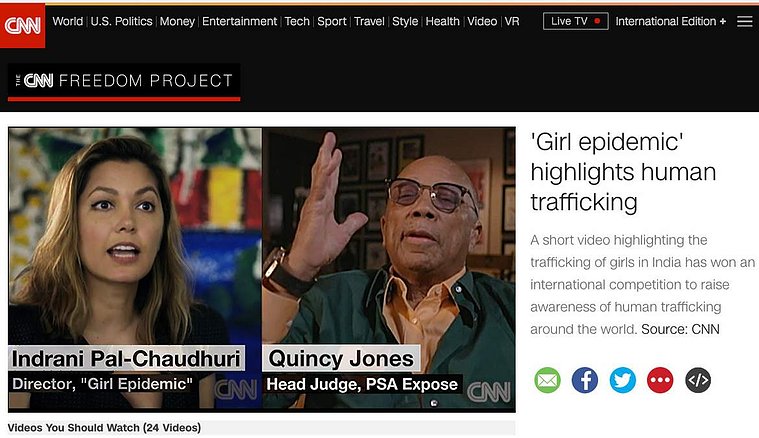
Task: Open the Entertainment section
Action: coord(240,21)
